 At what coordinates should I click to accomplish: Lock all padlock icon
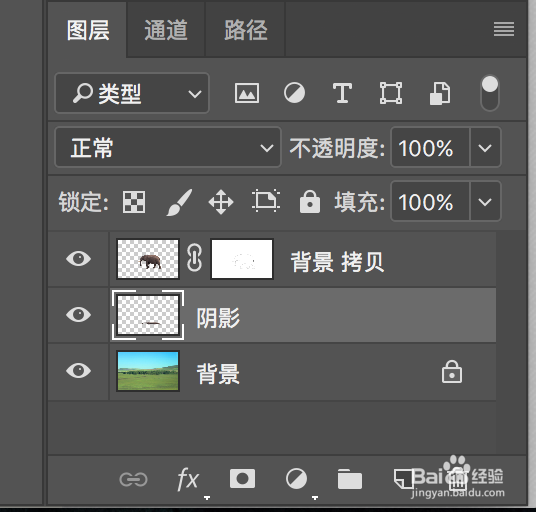pos(310,202)
